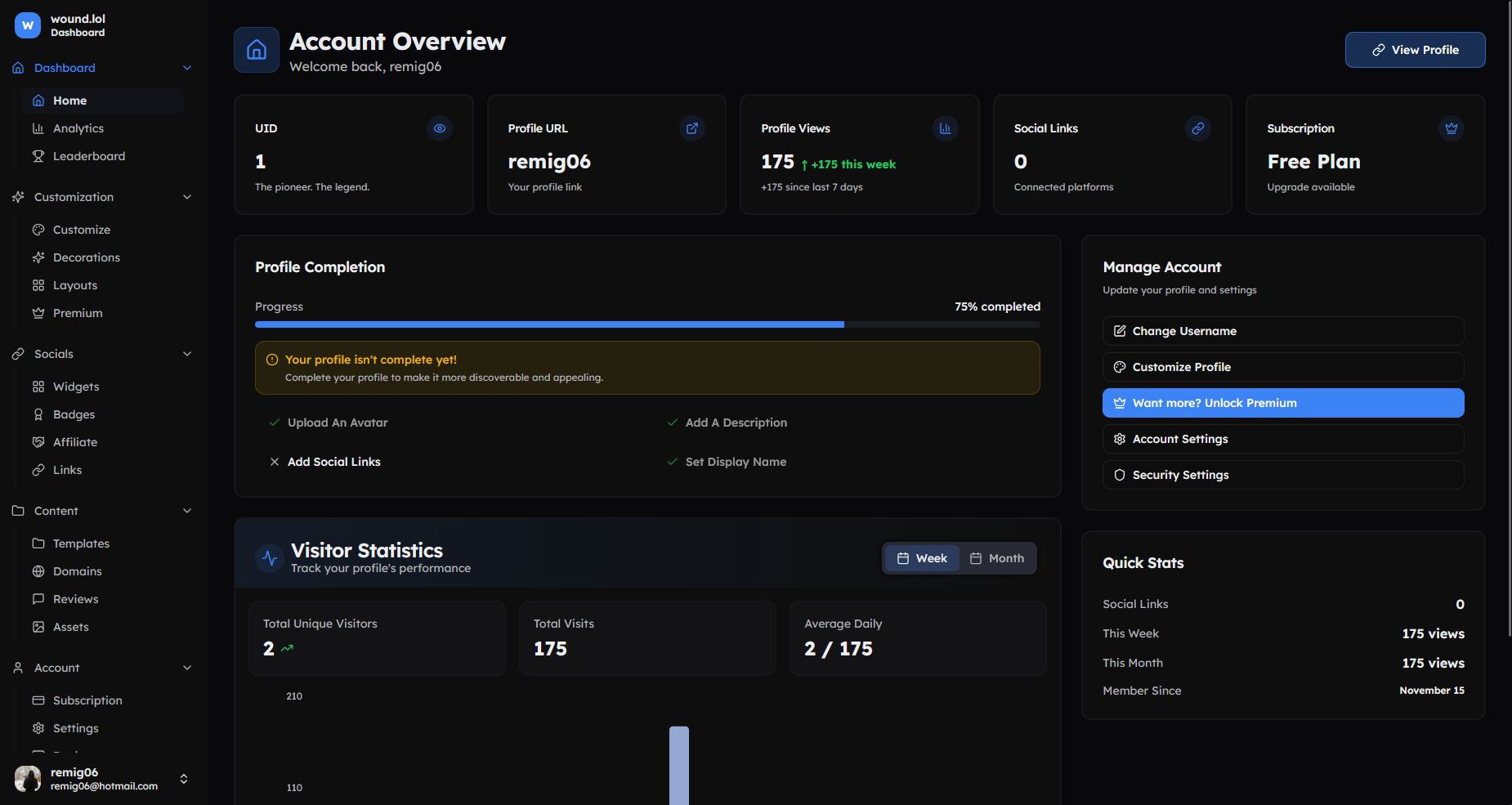The height and width of the screenshot is (805, 1512).
Task: Open the Analytics sidebar item
Action: pos(78,128)
